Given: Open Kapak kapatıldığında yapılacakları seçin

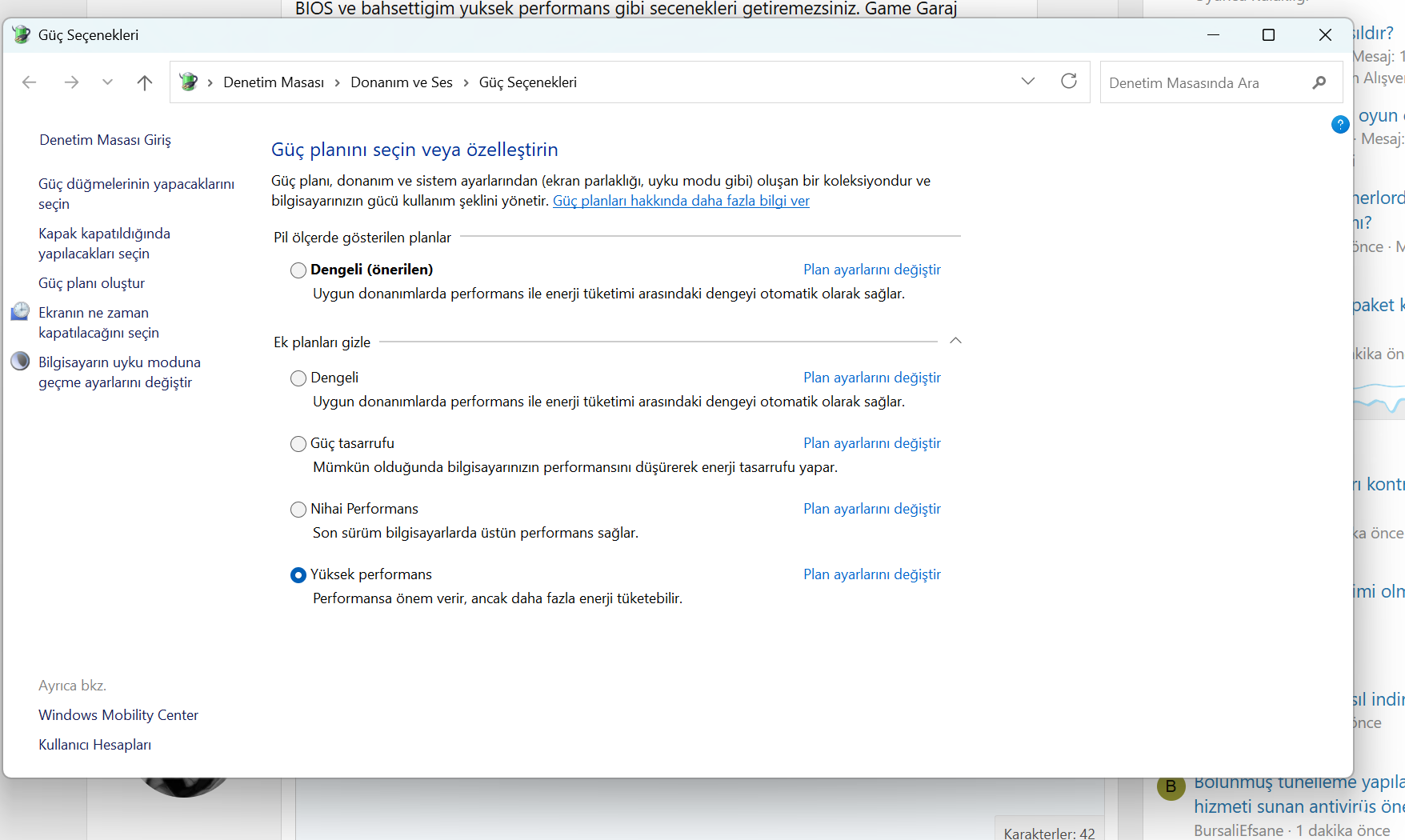Looking at the screenshot, I should pos(105,243).
